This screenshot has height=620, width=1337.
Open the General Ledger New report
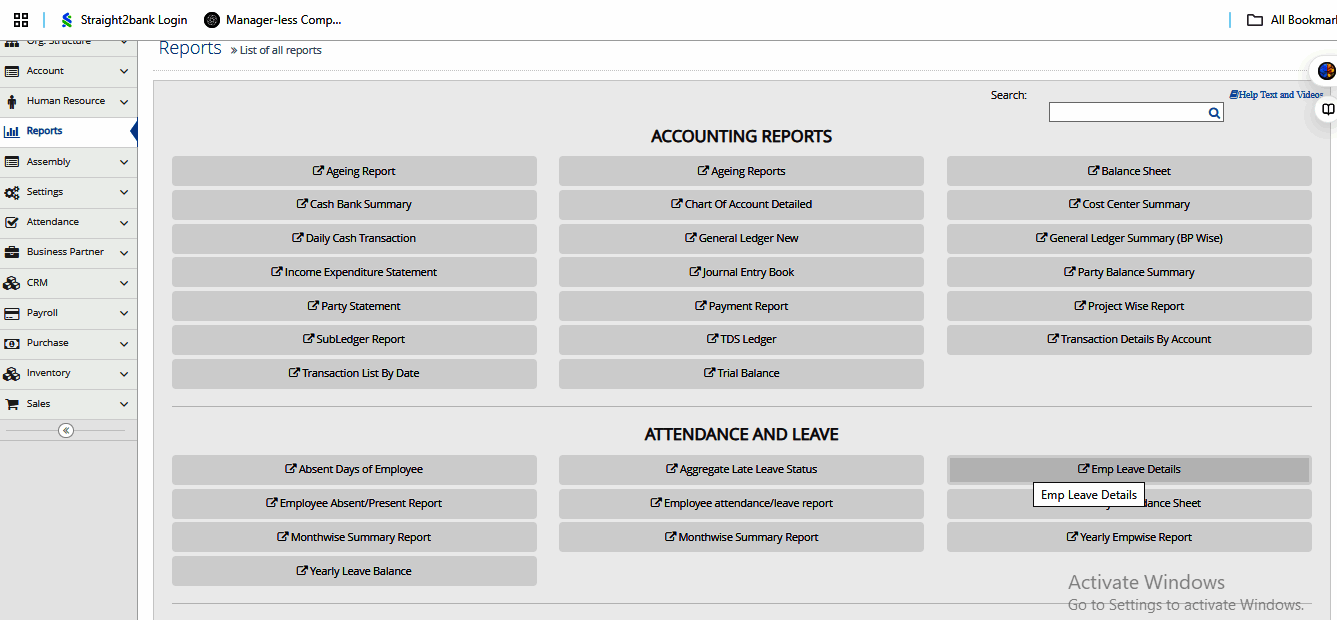pos(741,238)
